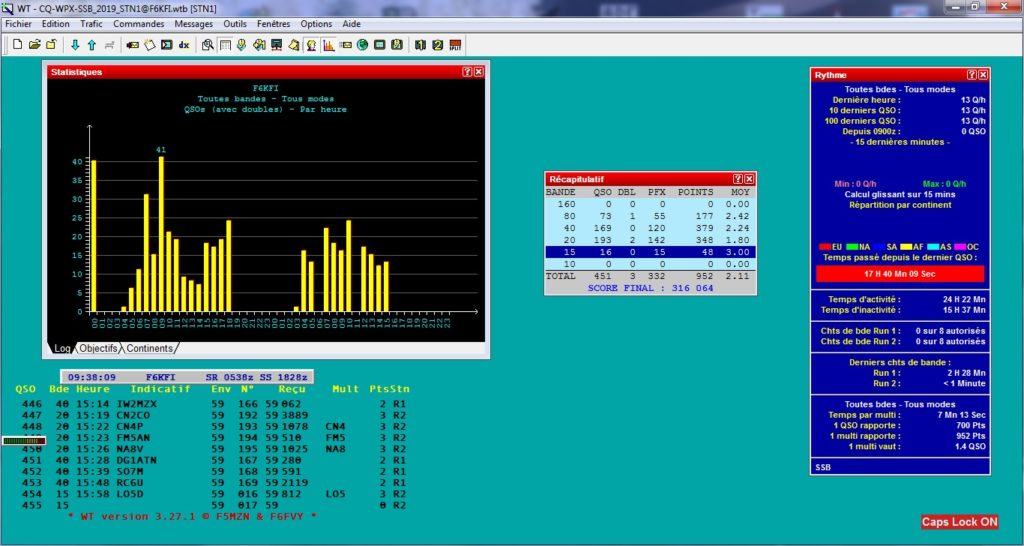Close the Récapitulatif window
Viewport: 1024px width, 546px height.
[x=749, y=179]
